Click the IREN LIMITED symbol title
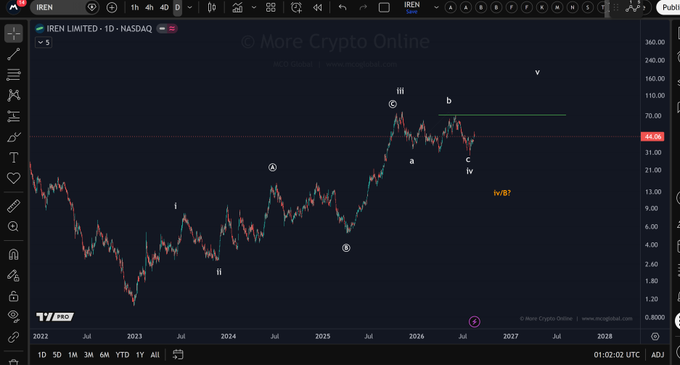The image size is (680, 365). coord(99,29)
